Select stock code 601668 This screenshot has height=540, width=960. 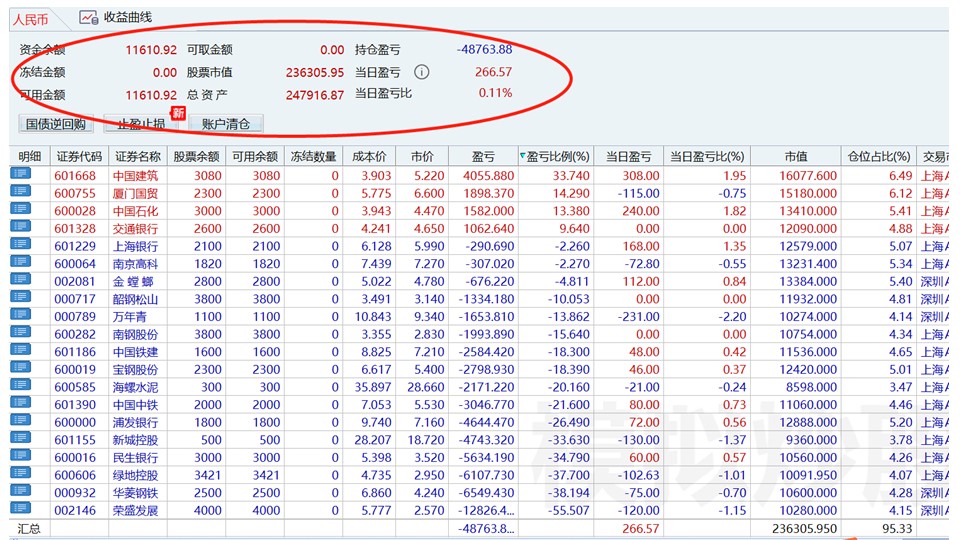75,176
